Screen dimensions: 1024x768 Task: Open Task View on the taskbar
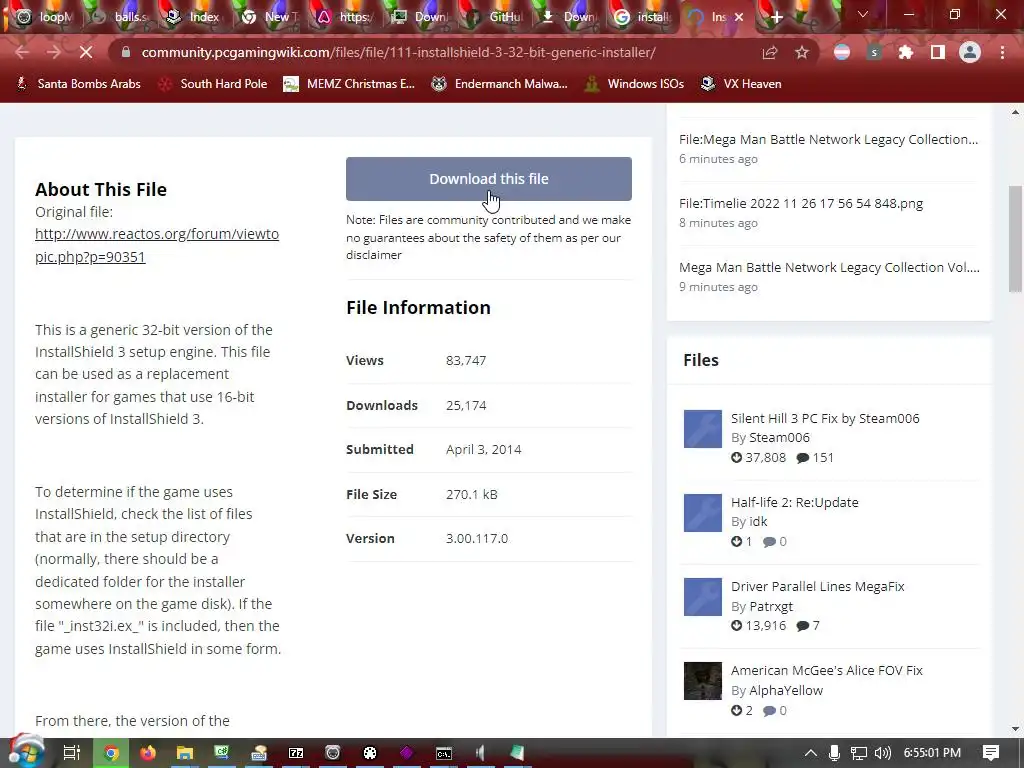click(71, 753)
